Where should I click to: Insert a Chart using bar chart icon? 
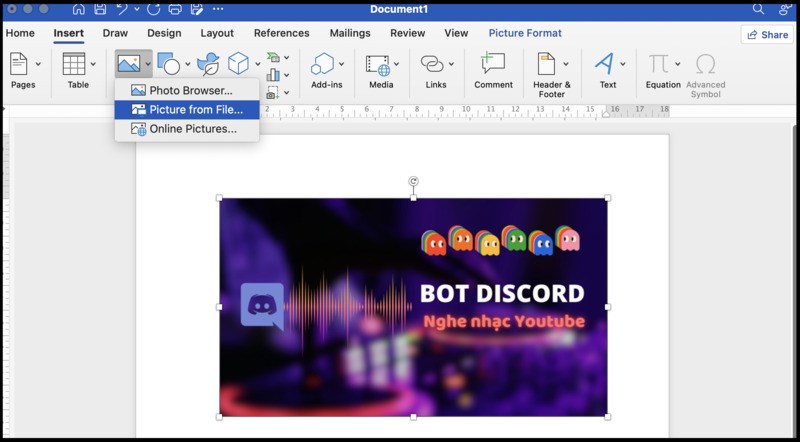(273, 75)
